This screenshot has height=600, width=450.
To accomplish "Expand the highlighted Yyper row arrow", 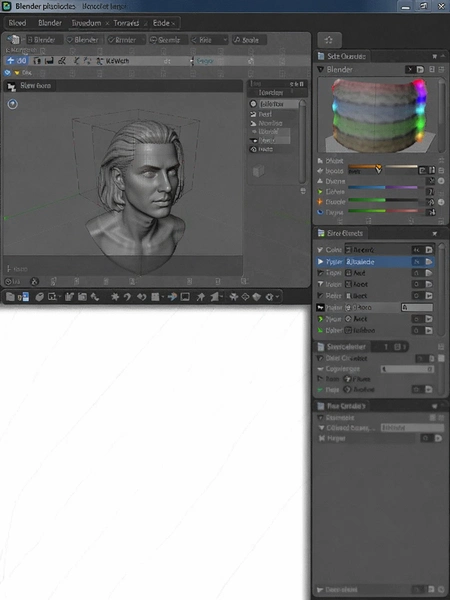I will click(320, 262).
